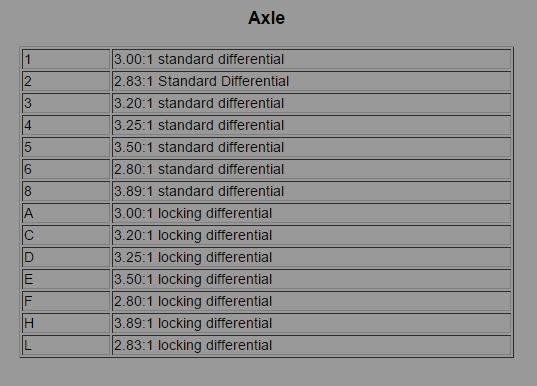Select the axle code 2 cell
537x386 pixels.
[x=66, y=81]
